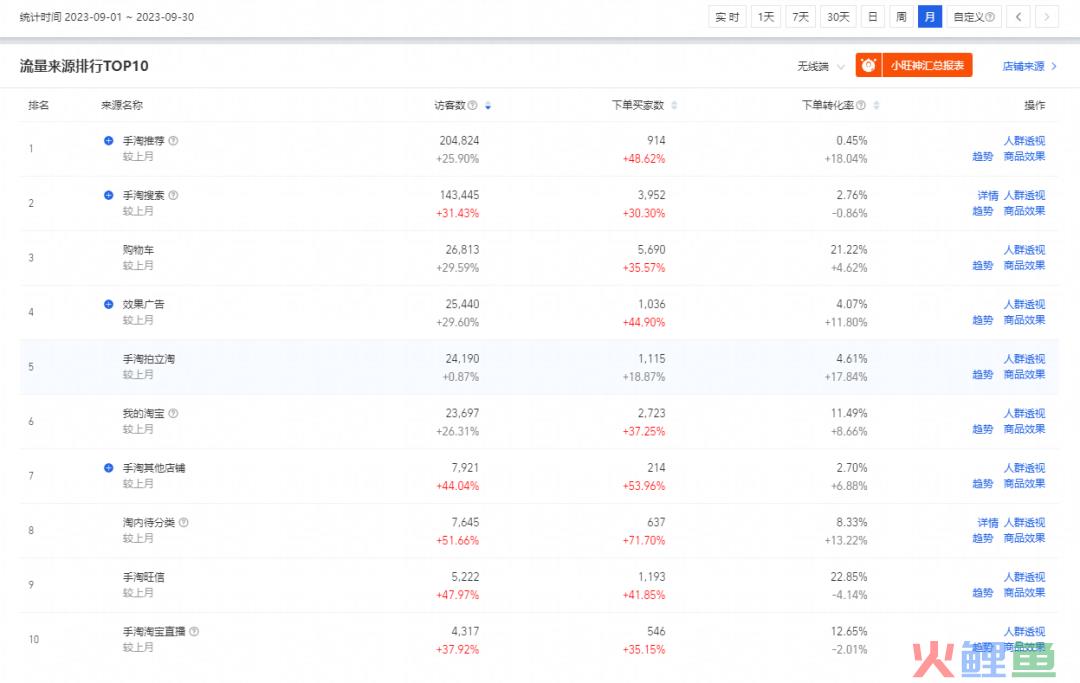Screen dimensions: 1080x683
Task: Click visitor count 143,445
Action: [x=459, y=195]
